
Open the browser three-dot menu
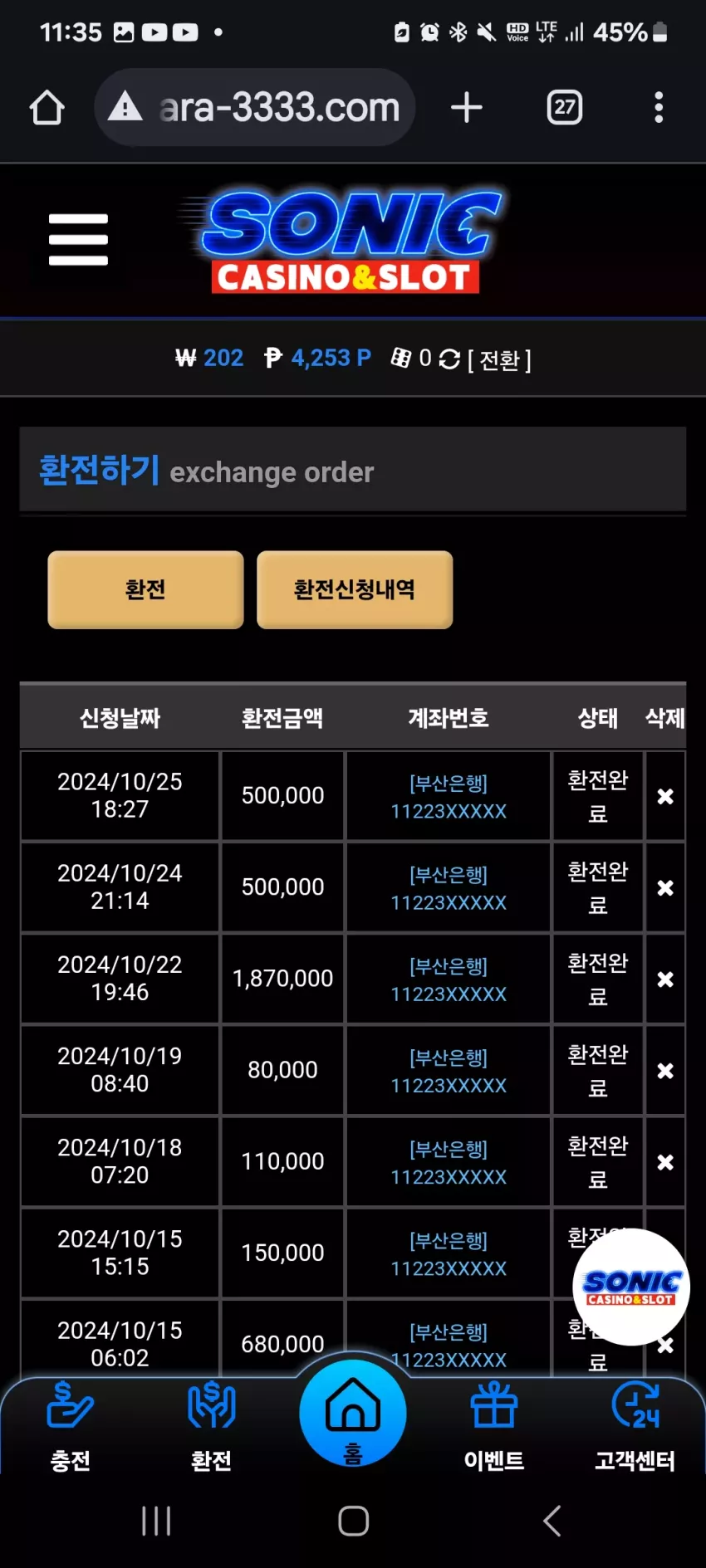[659, 107]
